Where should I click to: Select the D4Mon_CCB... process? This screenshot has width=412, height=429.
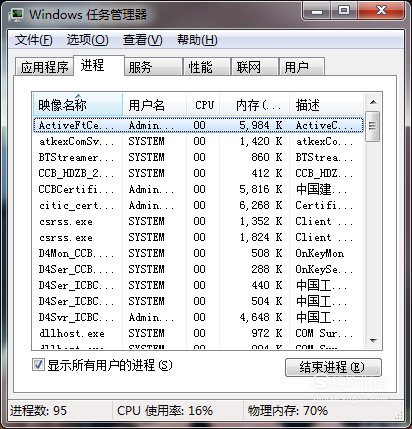[198, 253]
